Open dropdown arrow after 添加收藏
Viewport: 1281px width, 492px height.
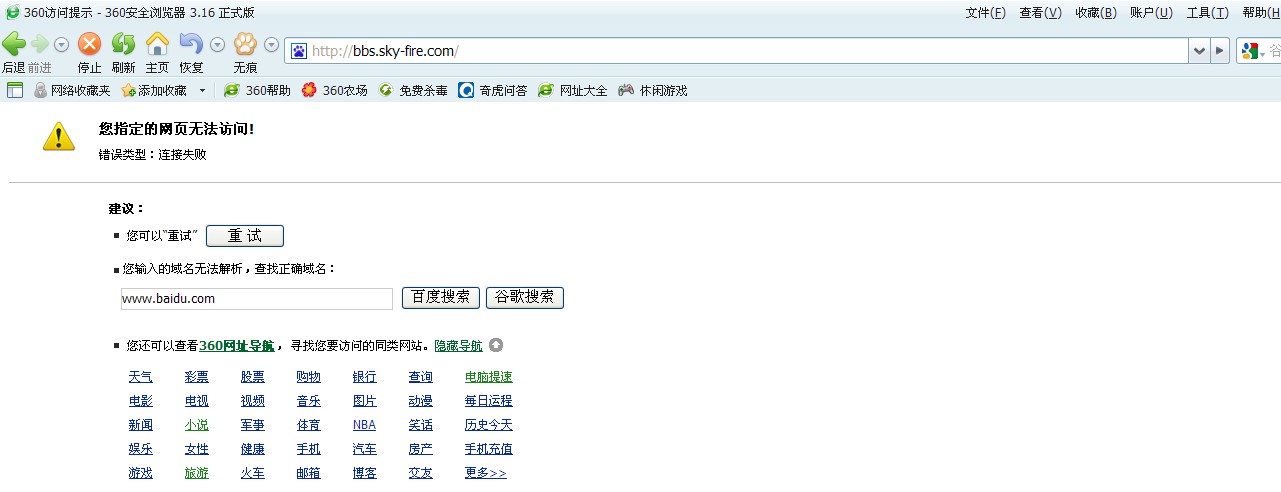tap(203, 91)
